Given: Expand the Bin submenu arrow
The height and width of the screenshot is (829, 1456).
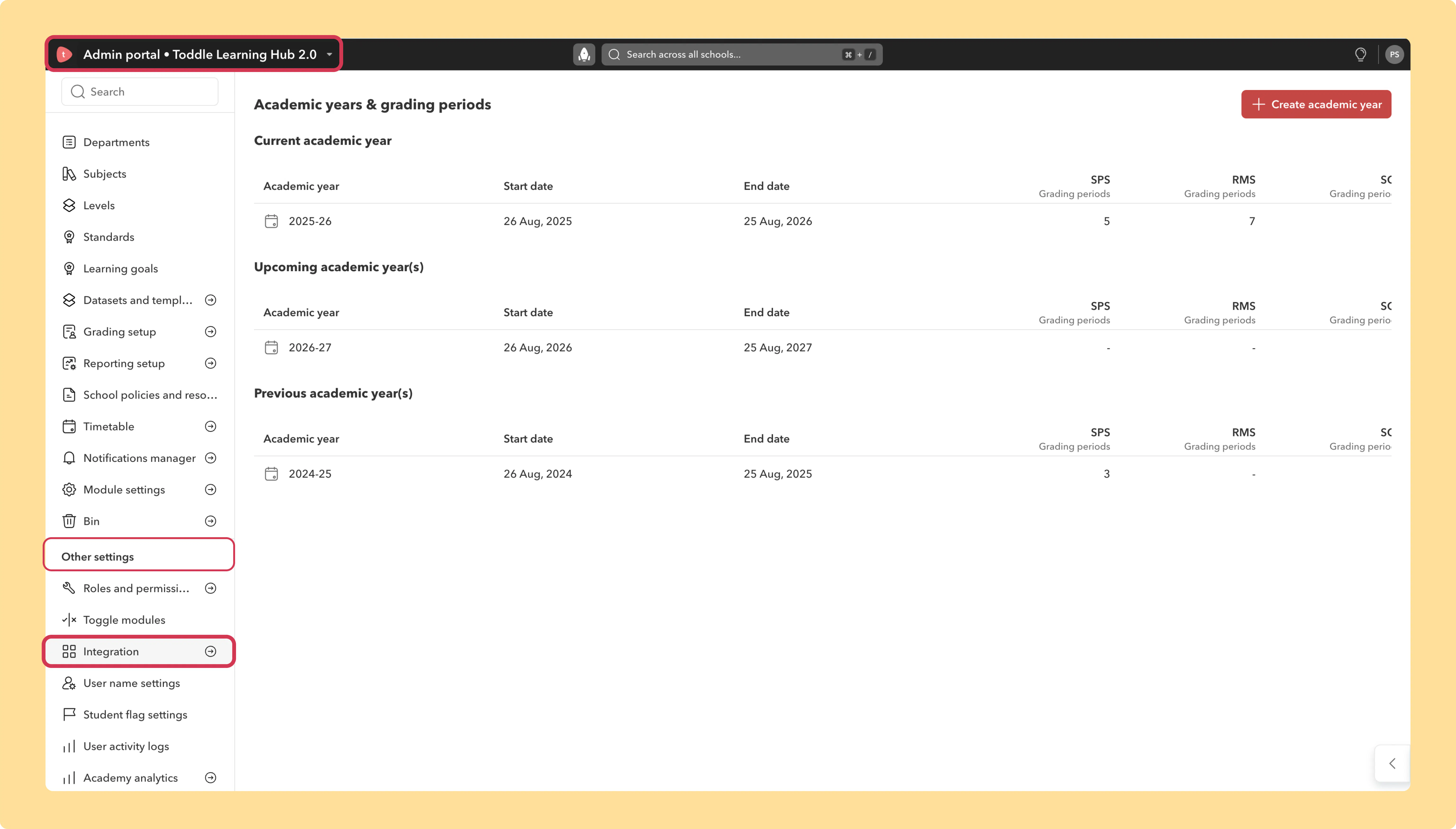Looking at the screenshot, I should pyautogui.click(x=211, y=521).
